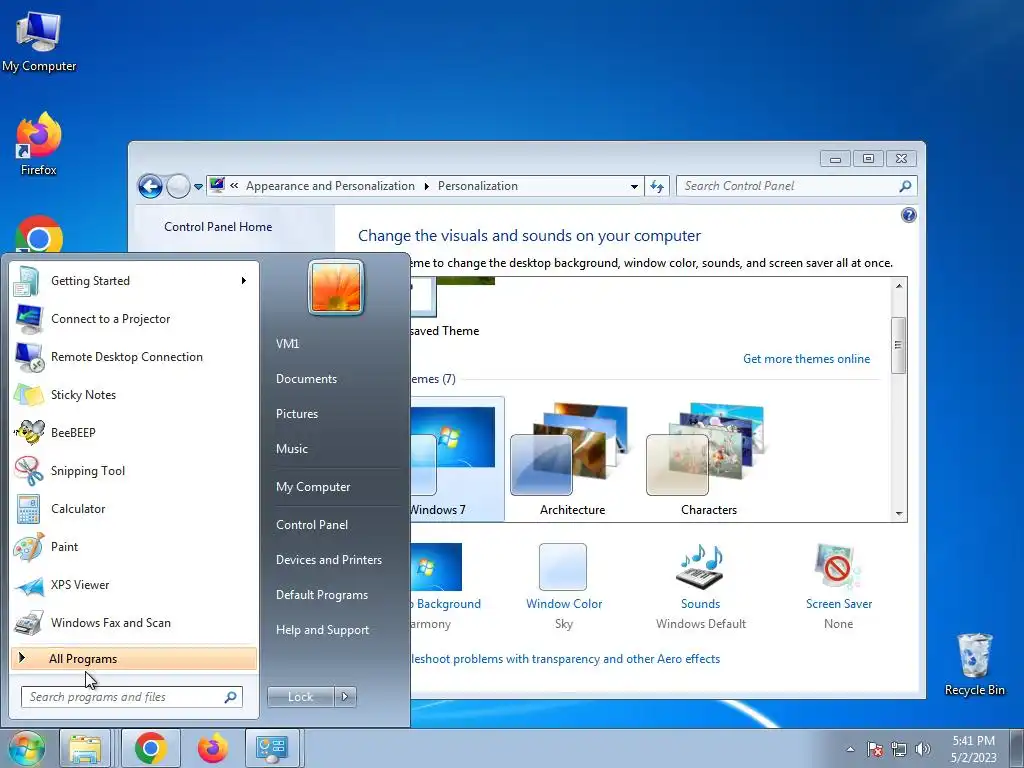Screen dimensions: 1024x768
Task: Open shutdown options arrow next to Lock
Action: (345, 697)
